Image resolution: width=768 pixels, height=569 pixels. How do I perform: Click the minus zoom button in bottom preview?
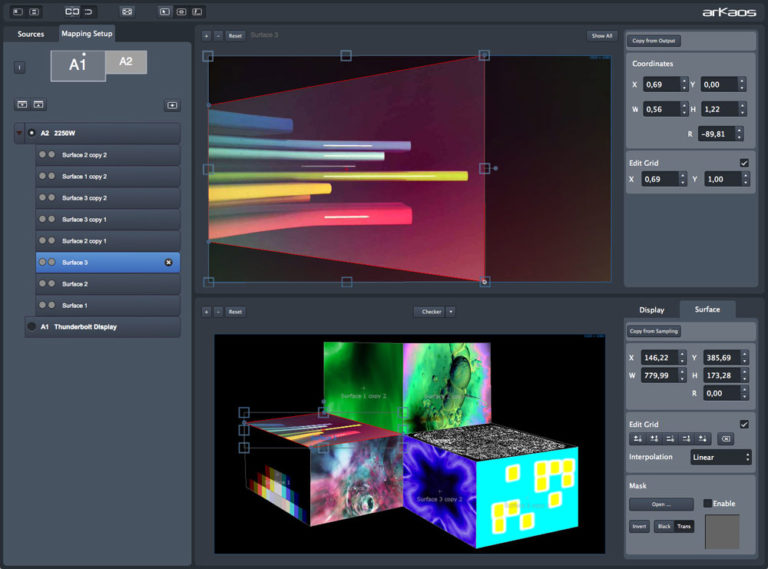218,311
